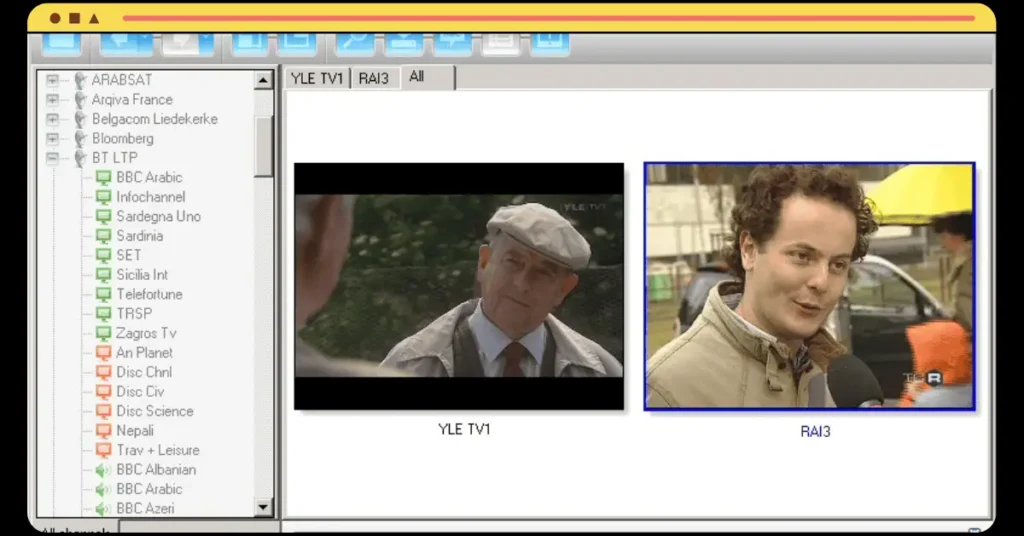Click the channel list scroll up arrow
Screen dimensions: 1024x536
[x=263, y=80]
